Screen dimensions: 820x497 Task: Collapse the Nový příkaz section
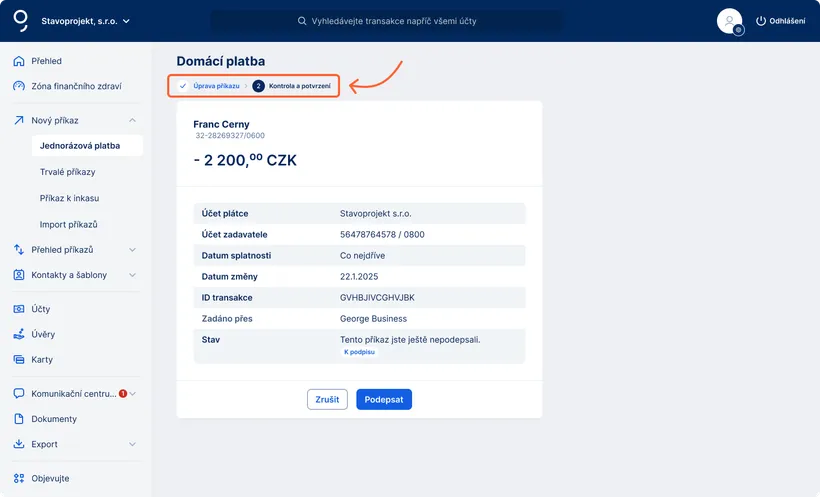click(x=133, y=120)
